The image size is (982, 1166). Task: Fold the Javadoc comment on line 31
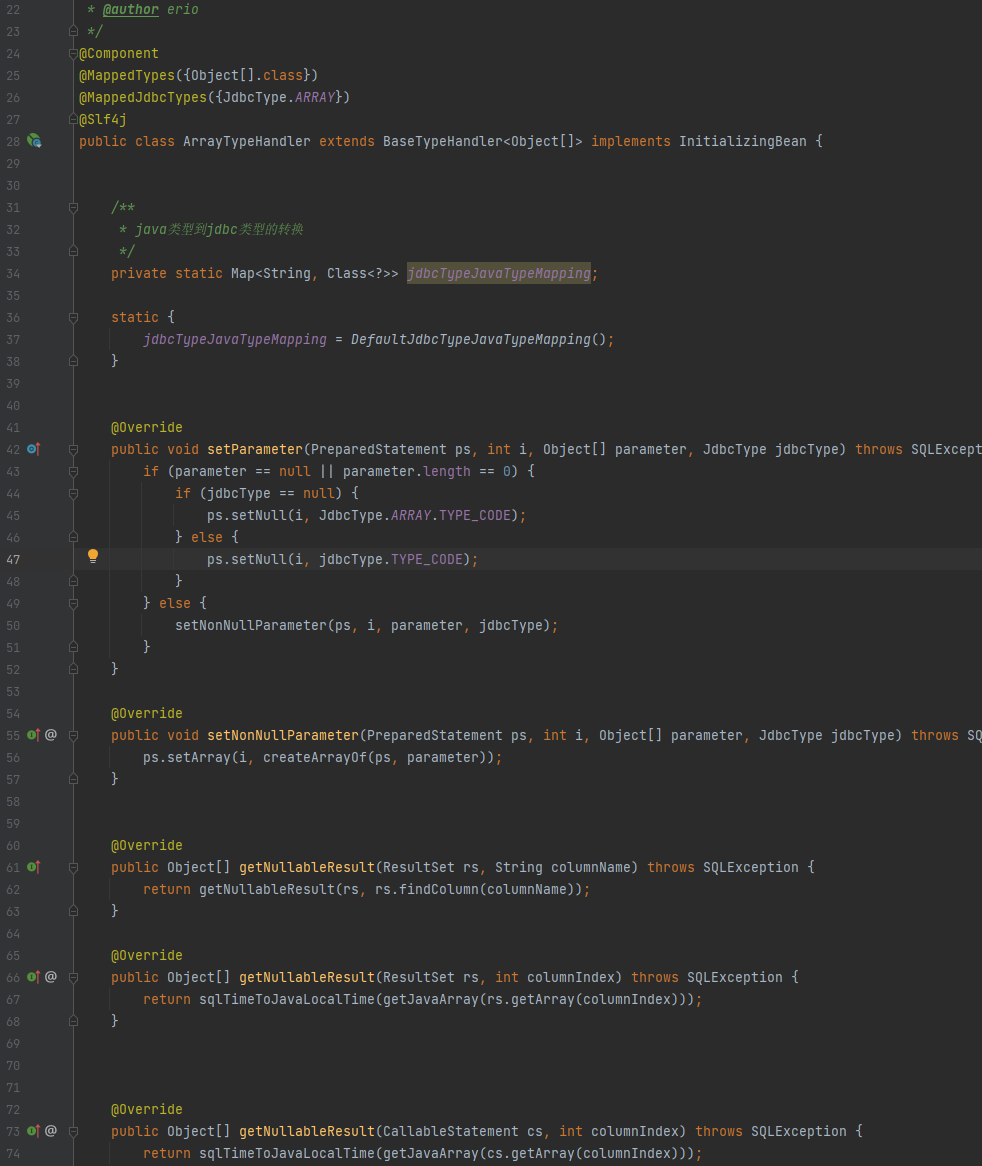point(73,207)
